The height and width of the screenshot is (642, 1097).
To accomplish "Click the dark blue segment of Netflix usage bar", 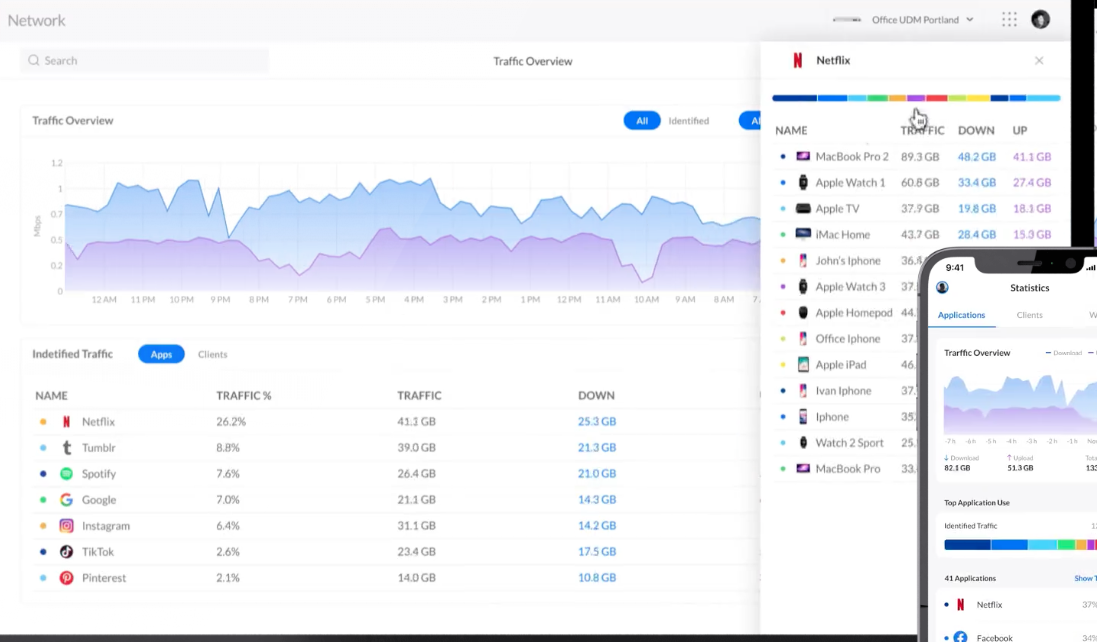I will click(x=794, y=98).
